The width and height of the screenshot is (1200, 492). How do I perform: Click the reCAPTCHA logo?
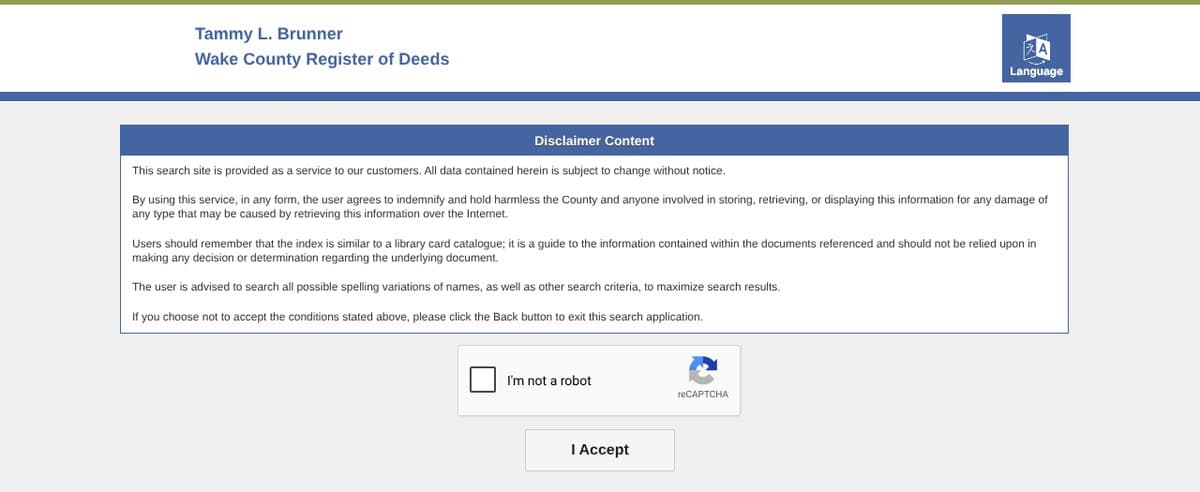point(703,371)
